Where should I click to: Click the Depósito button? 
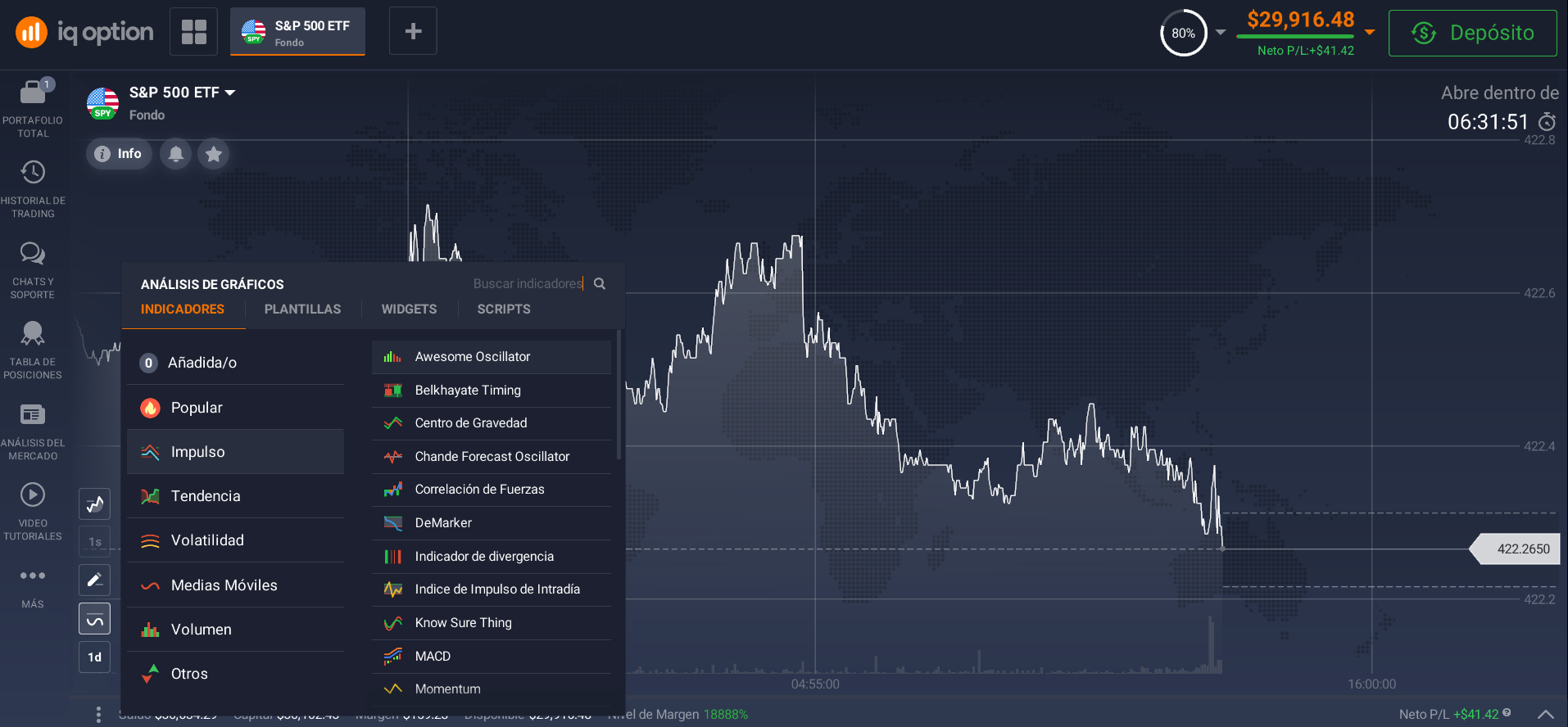coord(1473,33)
